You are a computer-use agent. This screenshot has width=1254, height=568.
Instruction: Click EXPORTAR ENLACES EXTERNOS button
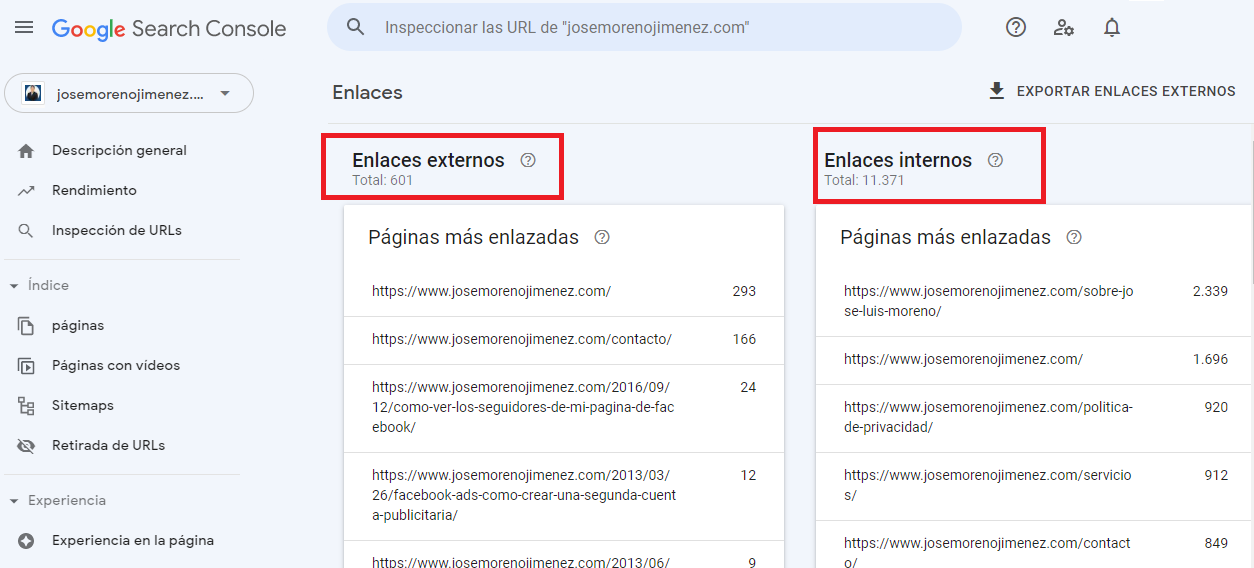point(1111,91)
